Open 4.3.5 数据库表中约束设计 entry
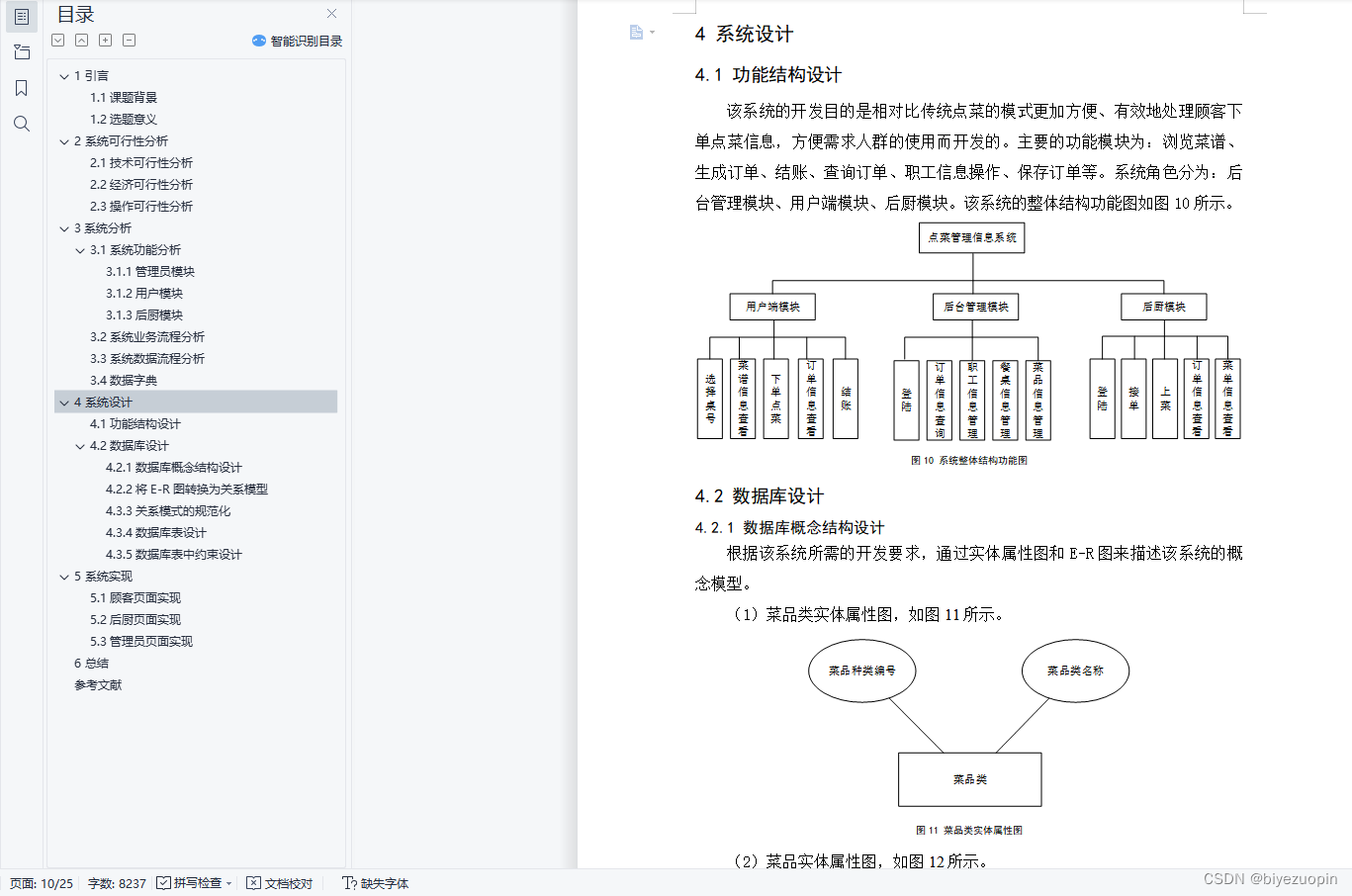Image resolution: width=1352 pixels, height=896 pixels. click(174, 555)
